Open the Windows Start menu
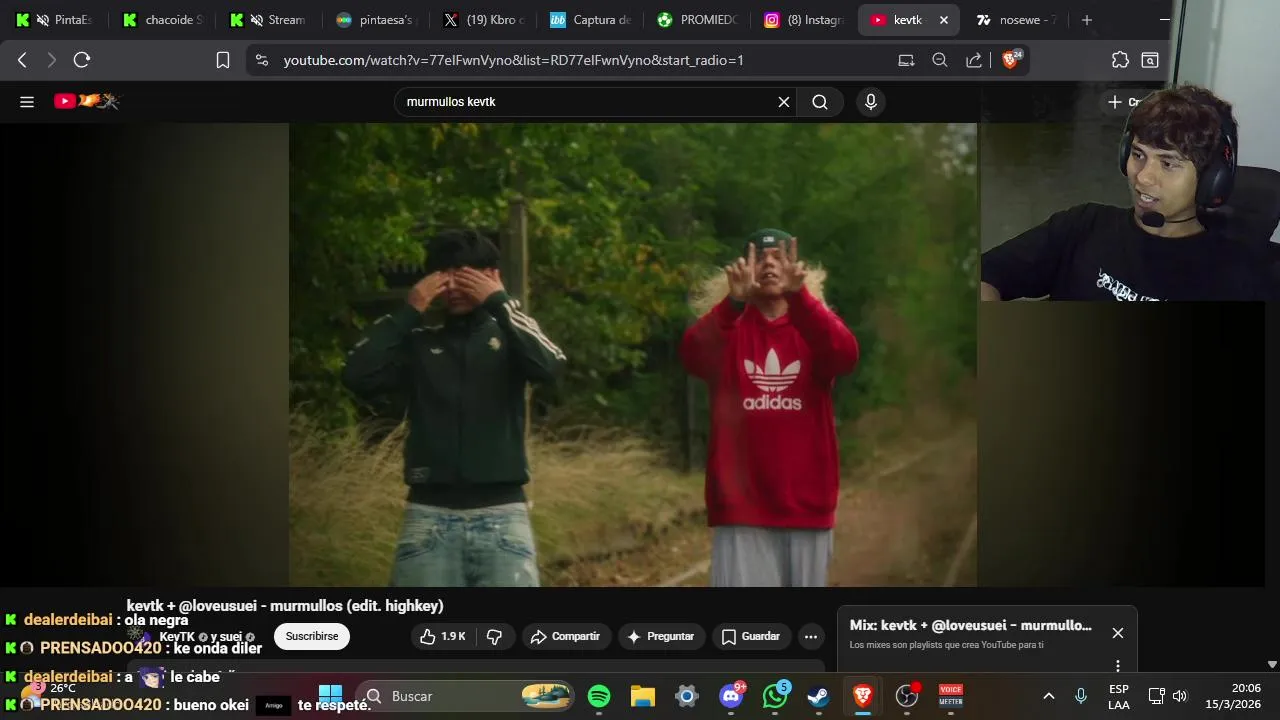 coord(330,696)
